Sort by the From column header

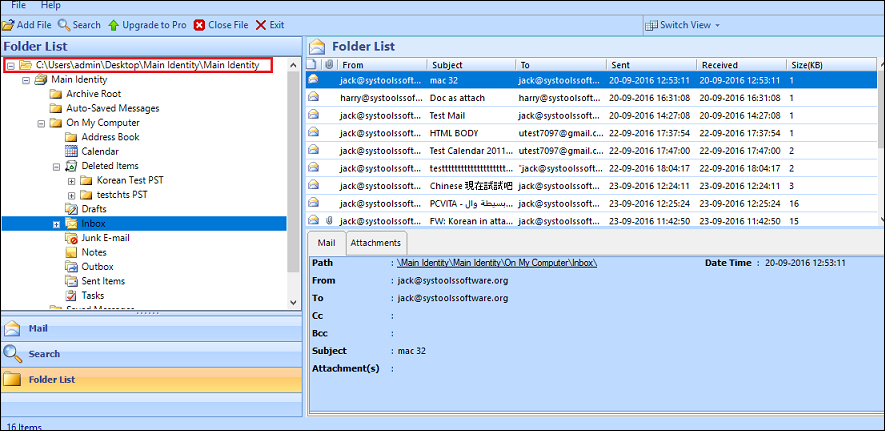(382, 65)
